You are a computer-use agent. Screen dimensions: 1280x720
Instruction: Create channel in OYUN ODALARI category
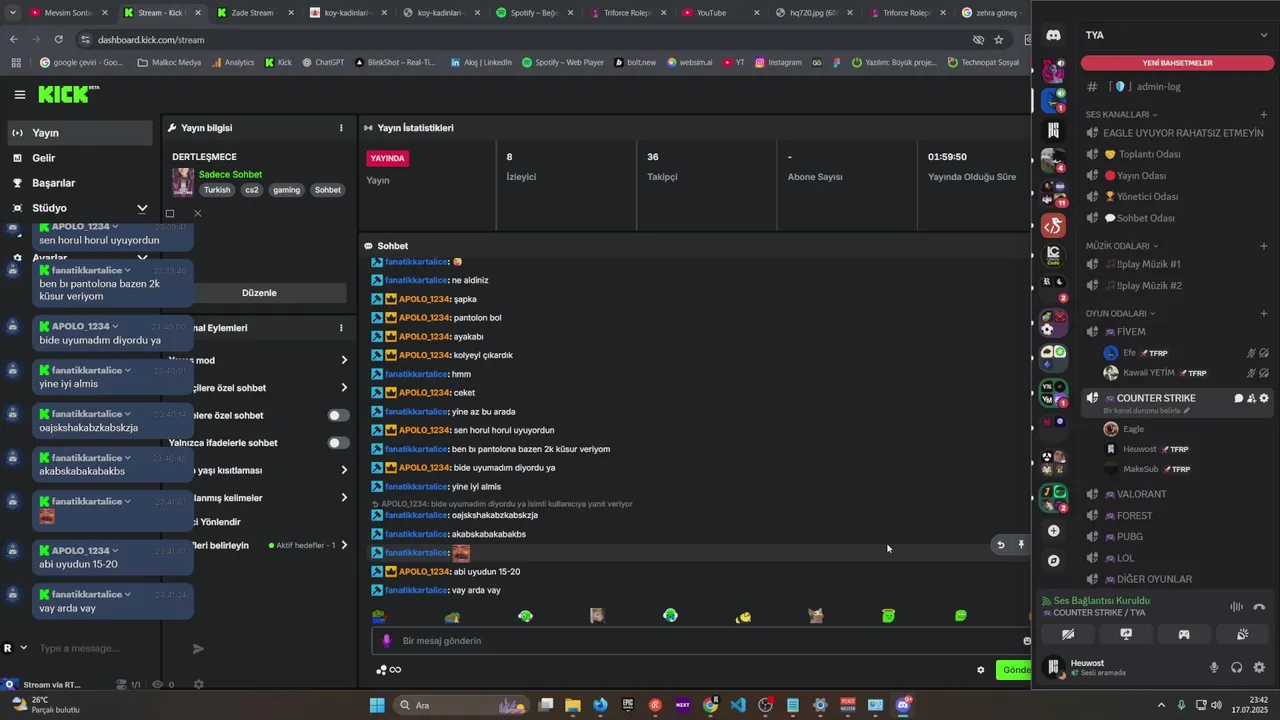[1264, 313]
